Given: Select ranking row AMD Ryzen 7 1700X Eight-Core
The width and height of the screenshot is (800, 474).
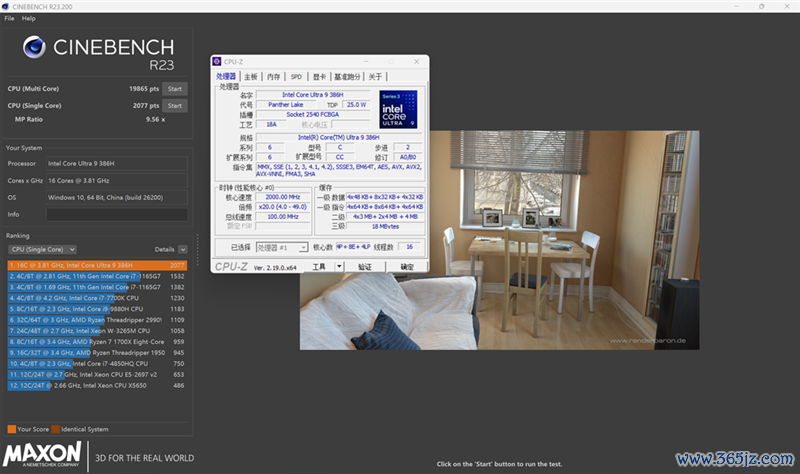Looking at the screenshot, I should (97, 342).
